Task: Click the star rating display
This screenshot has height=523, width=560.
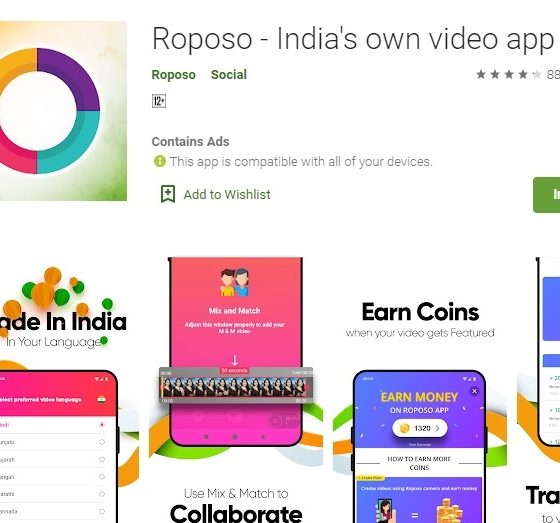Action: coord(509,74)
